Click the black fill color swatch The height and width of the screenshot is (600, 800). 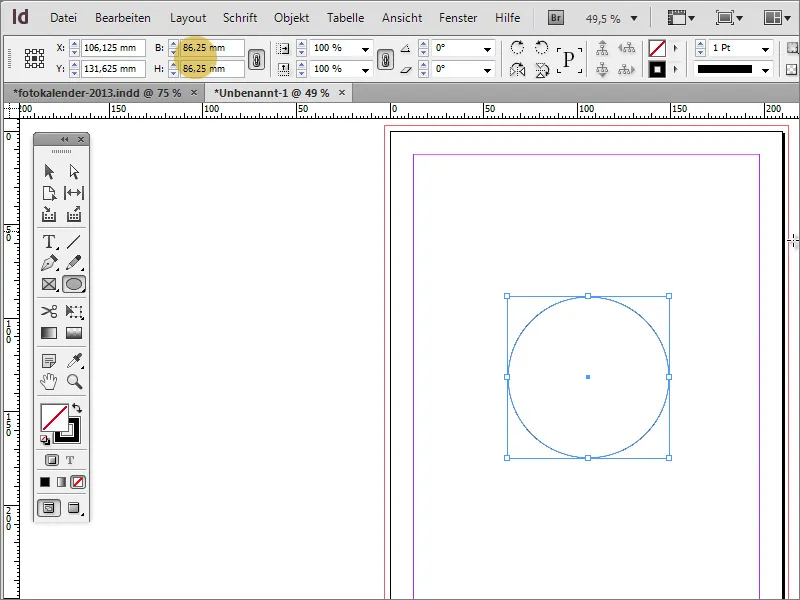point(44,481)
